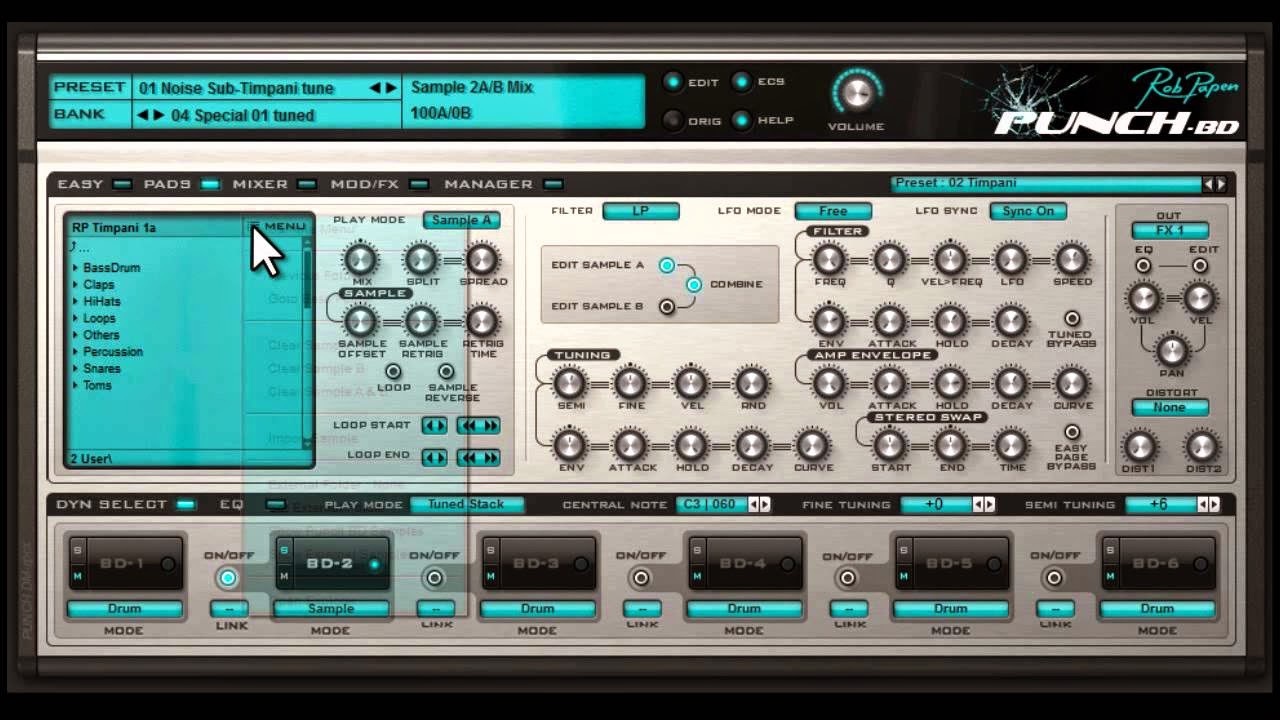This screenshot has height=720, width=1280.
Task: Nudge Loop Start back with single left arrow
Action: (x=428, y=426)
